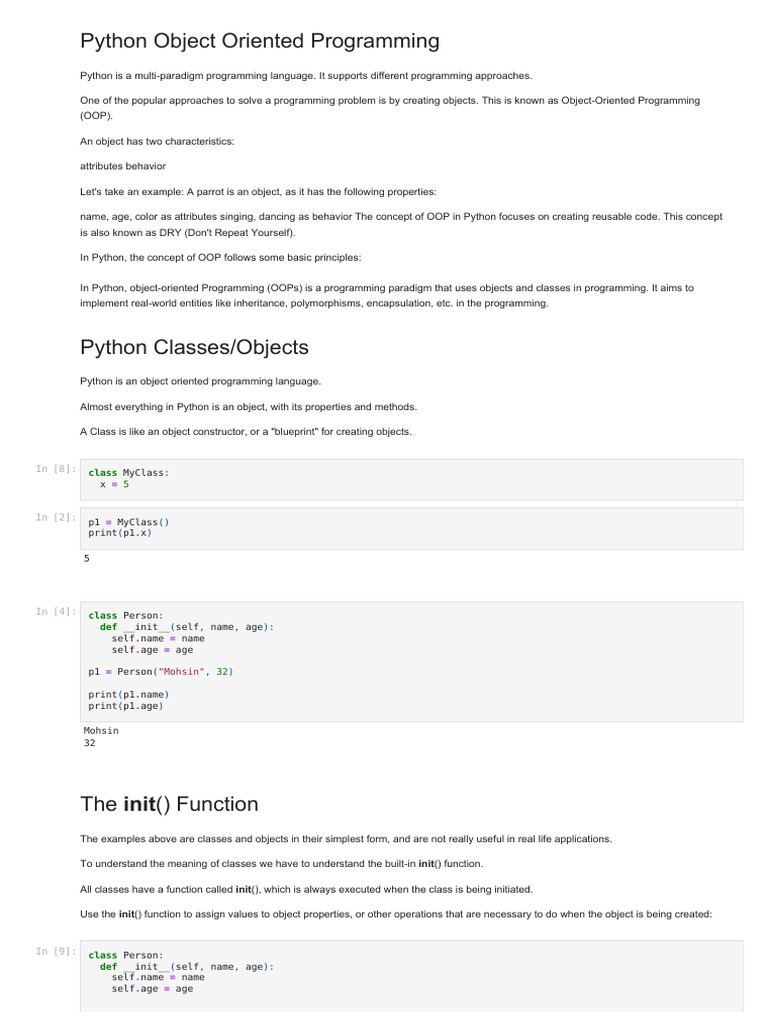The height and width of the screenshot is (1024, 768).
Task: Click the "Python Classes/Objects" heading
Action: [194, 347]
